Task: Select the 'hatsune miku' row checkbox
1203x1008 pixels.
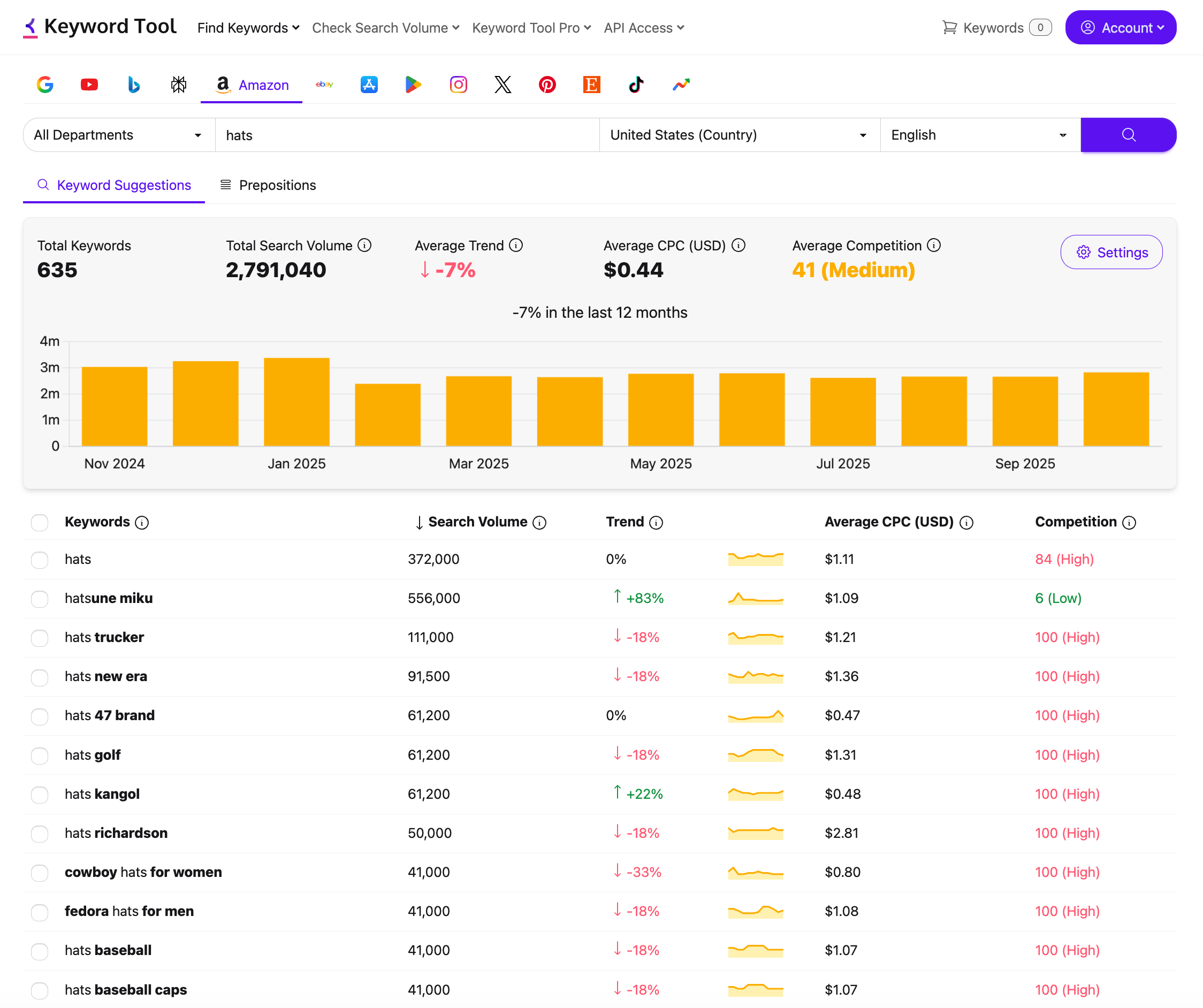Action: 40,599
